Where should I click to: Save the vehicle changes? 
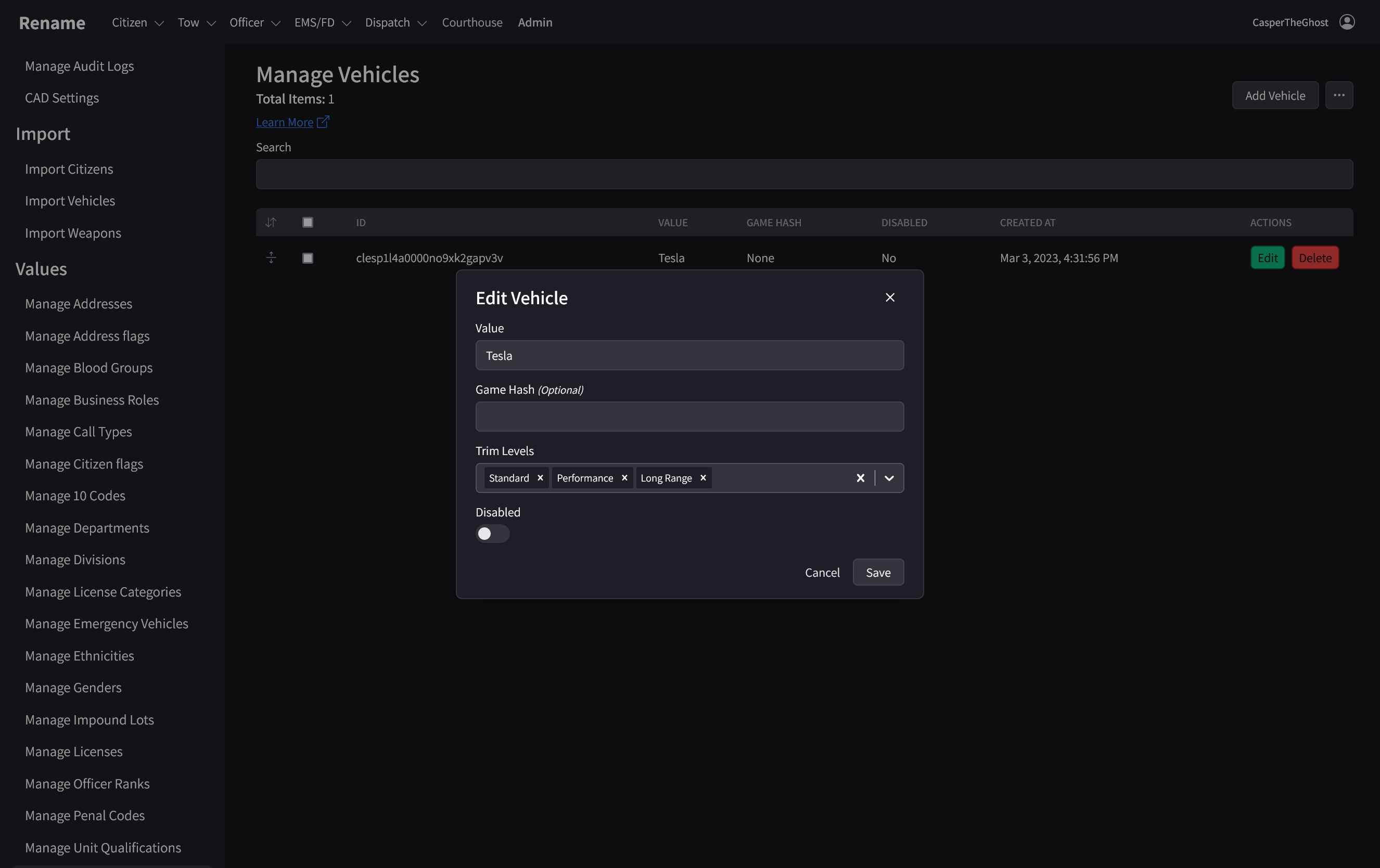coord(878,572)
